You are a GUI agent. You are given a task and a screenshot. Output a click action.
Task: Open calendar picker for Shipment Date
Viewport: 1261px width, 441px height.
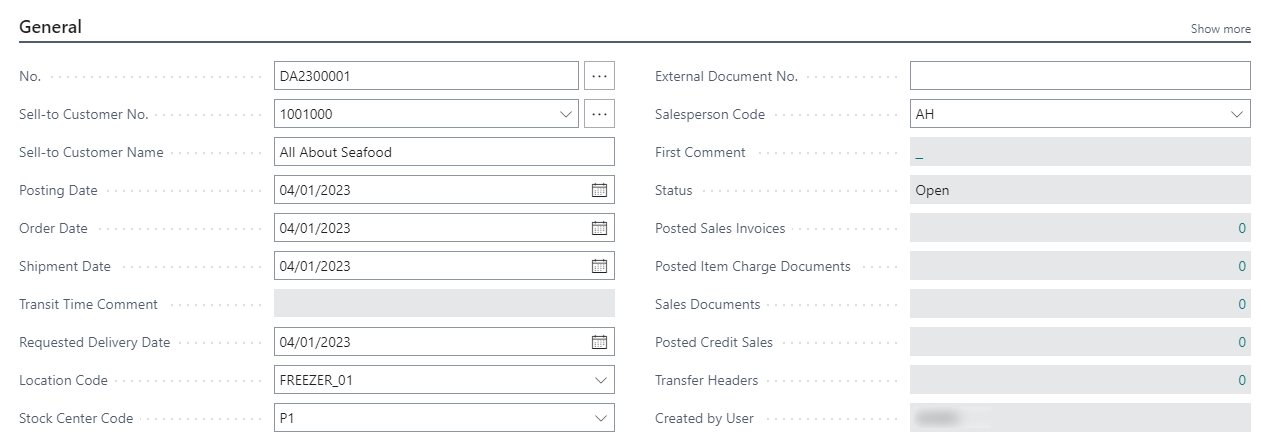pyautogui.click(x=599, y=266)
